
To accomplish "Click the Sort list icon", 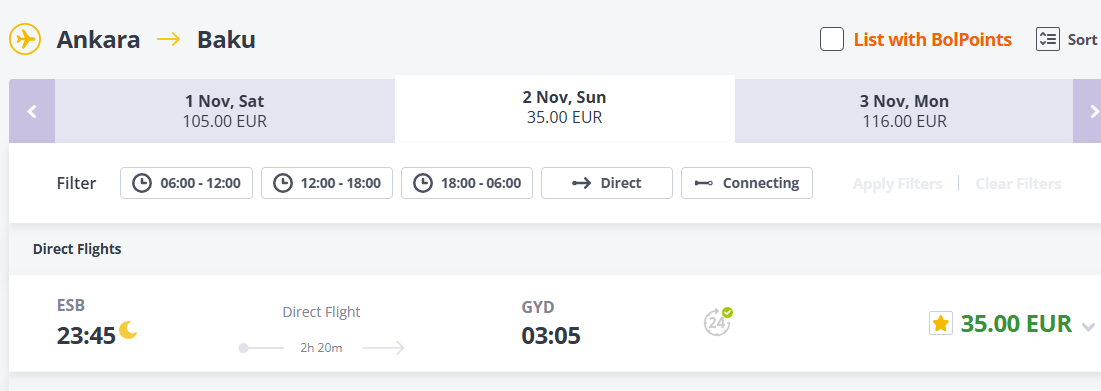I will pyautogui.click(x=1047, y=39).
